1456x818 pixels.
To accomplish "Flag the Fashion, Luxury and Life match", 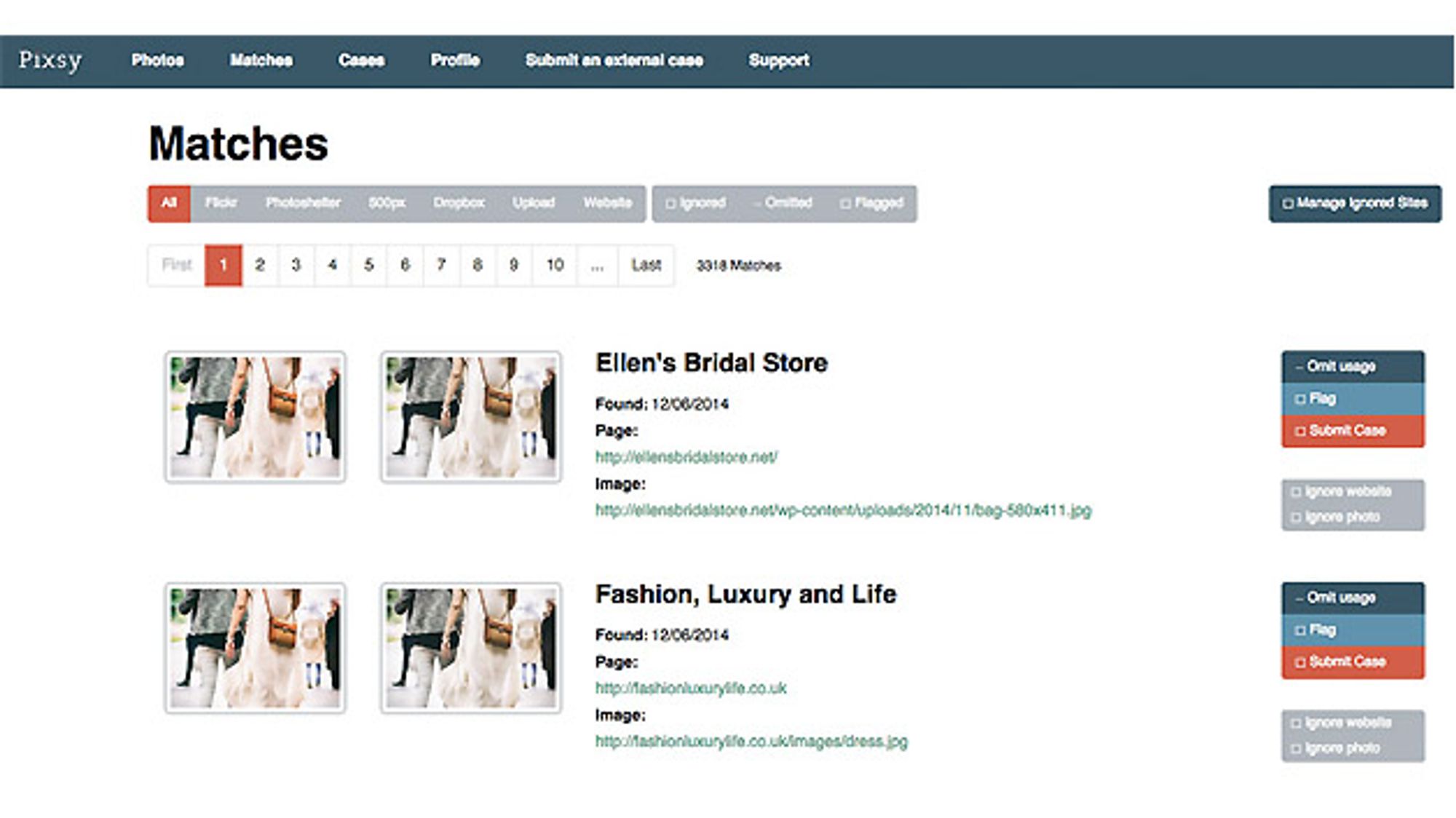I will [1353, 630].
